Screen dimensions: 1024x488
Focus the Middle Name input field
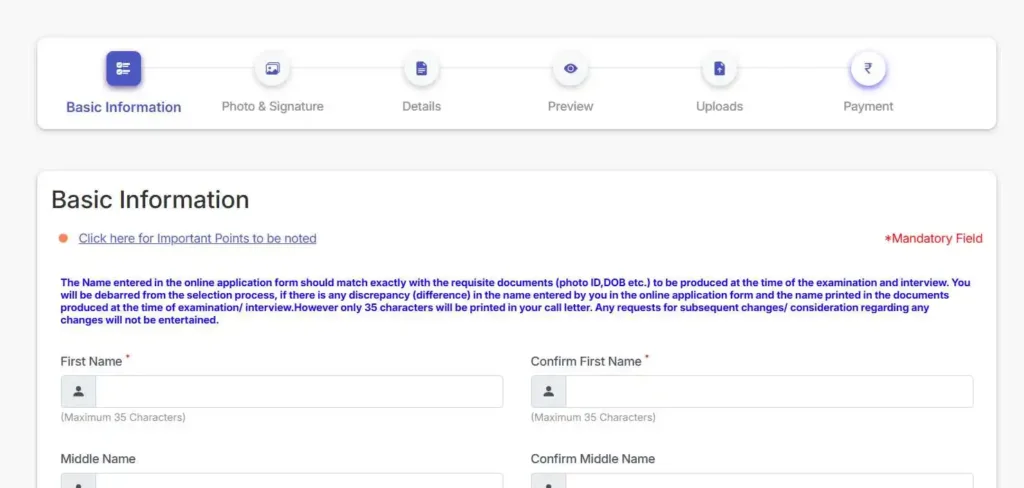(x=299, y=481)
